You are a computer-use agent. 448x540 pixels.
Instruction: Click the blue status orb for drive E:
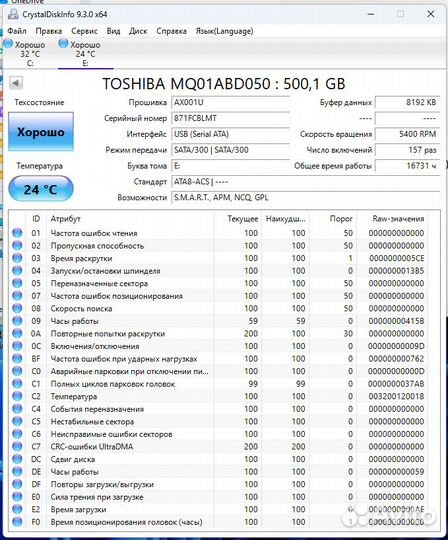pyautogui.click(x=63, y=44)
